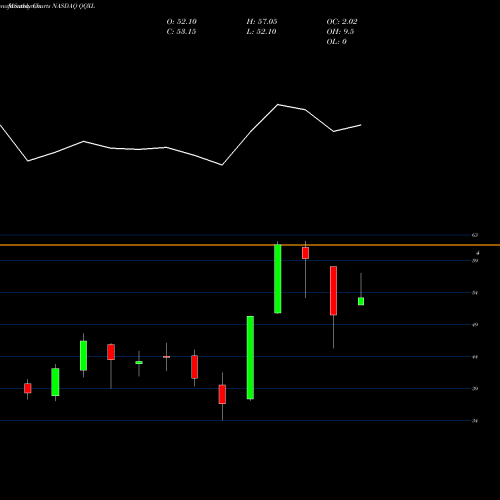500x500 pixels.
Task: Select the first small red candle near 39
Action: tap(28, 388)
